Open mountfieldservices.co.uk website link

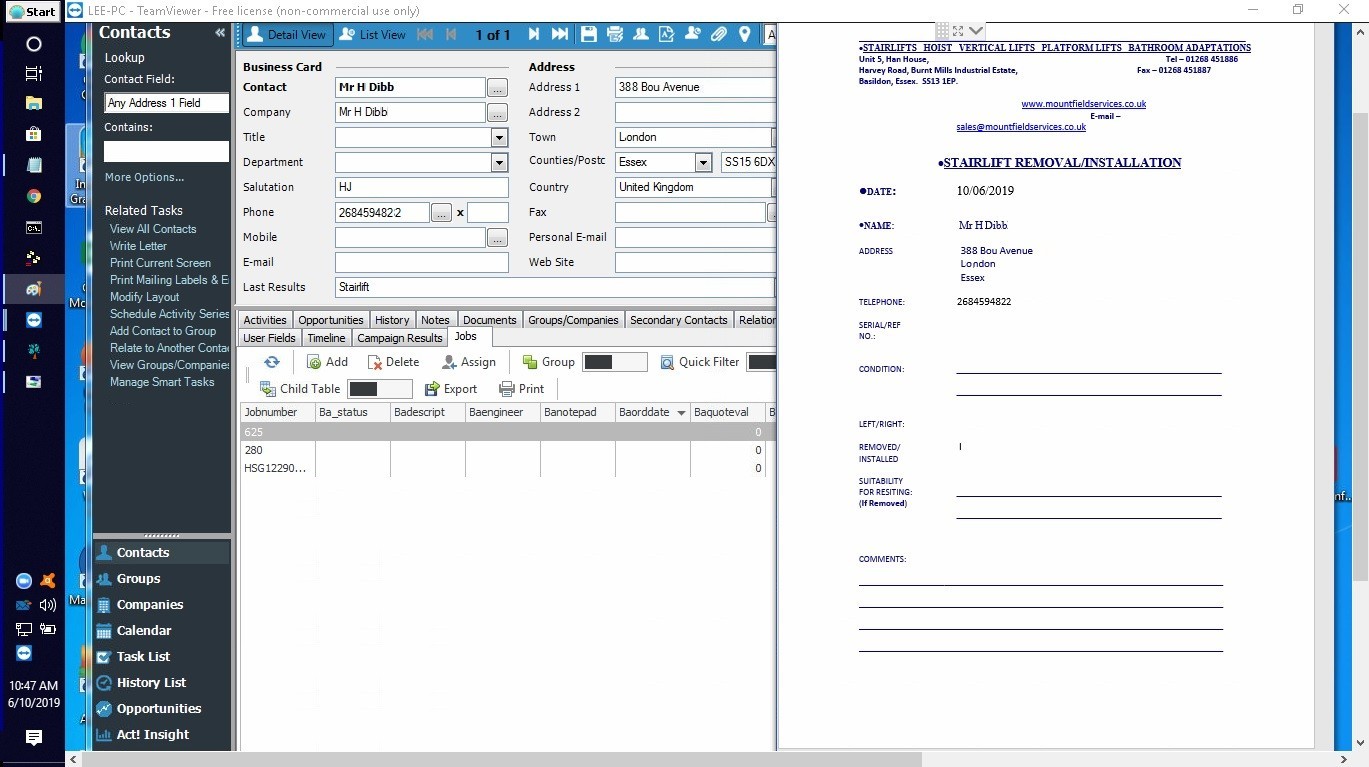[x=1083, y=104]
